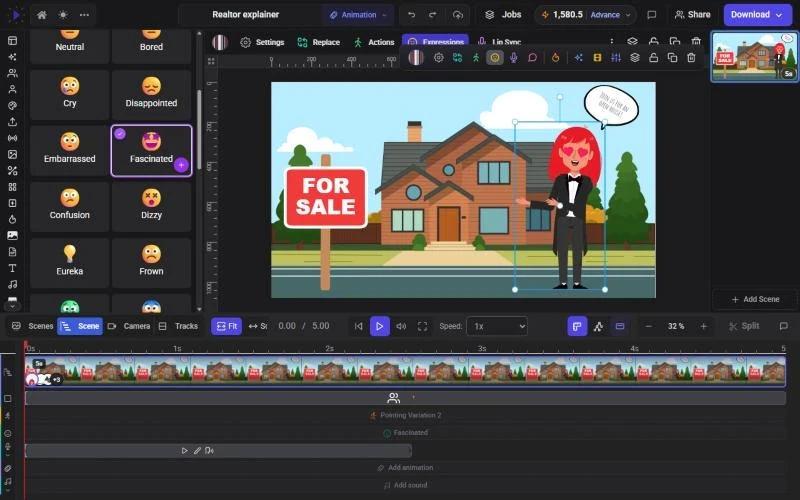Click the settings gear in floating toolbar
800x500 pixels.
pos(438,58)
